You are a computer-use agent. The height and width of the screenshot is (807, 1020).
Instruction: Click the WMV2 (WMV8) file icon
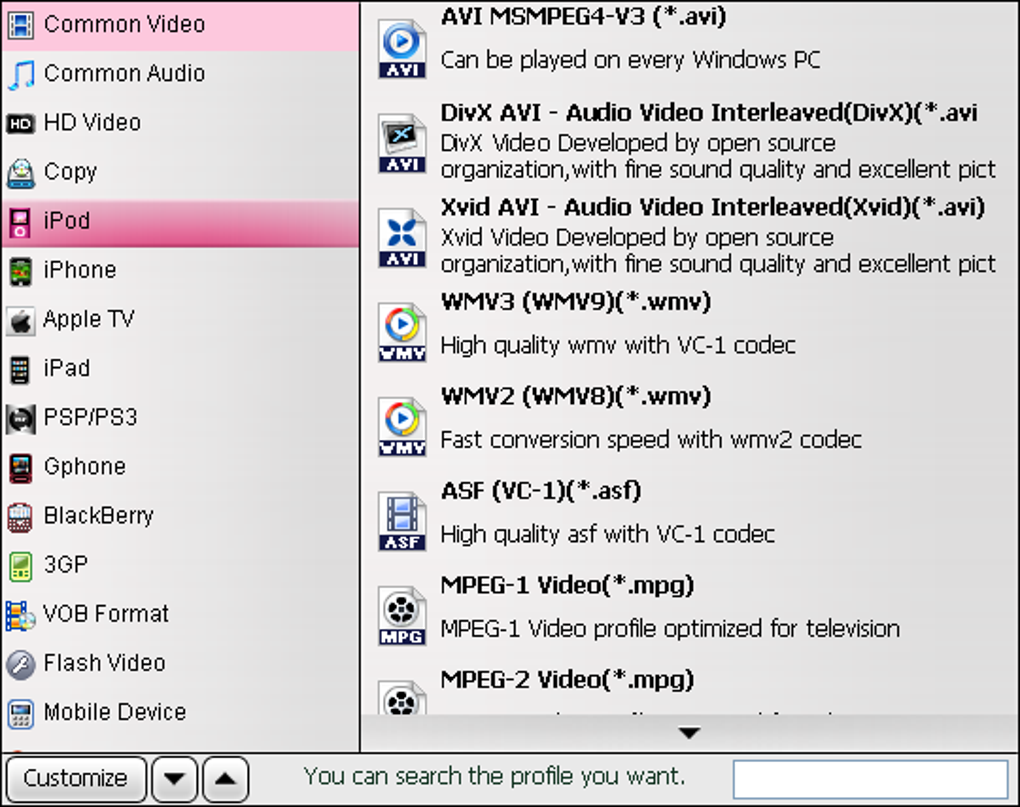point(402,427)
